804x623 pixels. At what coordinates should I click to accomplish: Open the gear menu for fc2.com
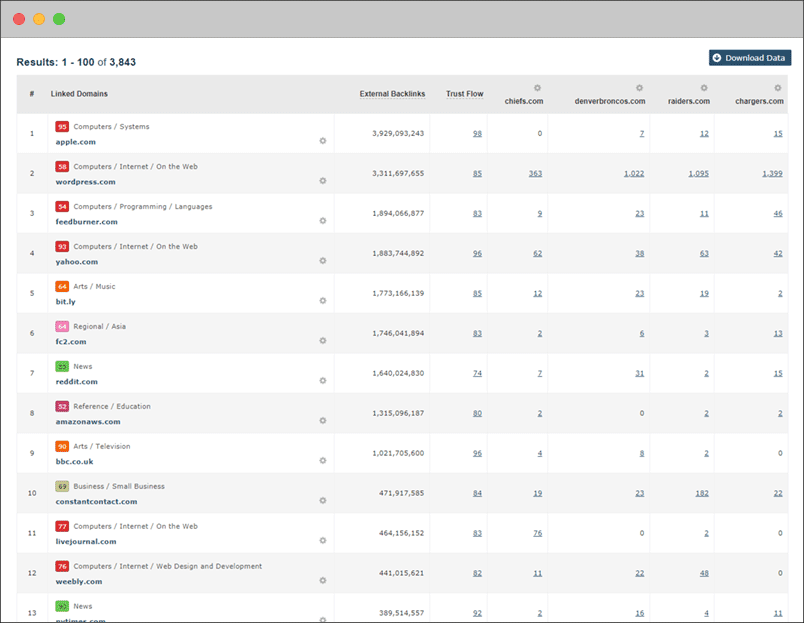[323, 340]
